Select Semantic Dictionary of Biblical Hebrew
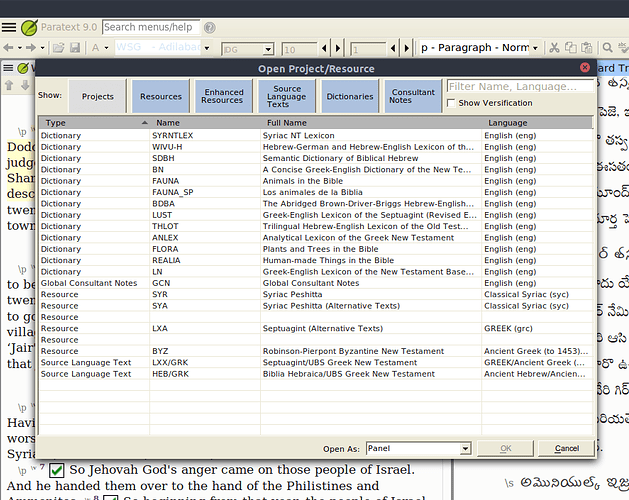629x500 pixels. (x=316, y=158)
